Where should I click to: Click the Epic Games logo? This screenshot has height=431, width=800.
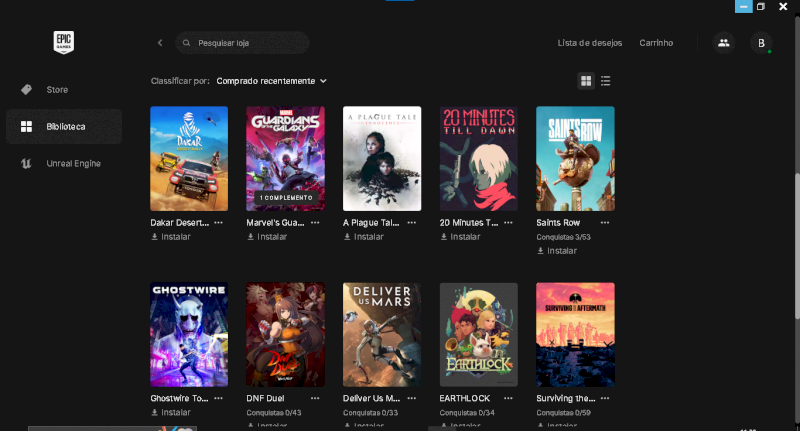[x=64, y=42]
